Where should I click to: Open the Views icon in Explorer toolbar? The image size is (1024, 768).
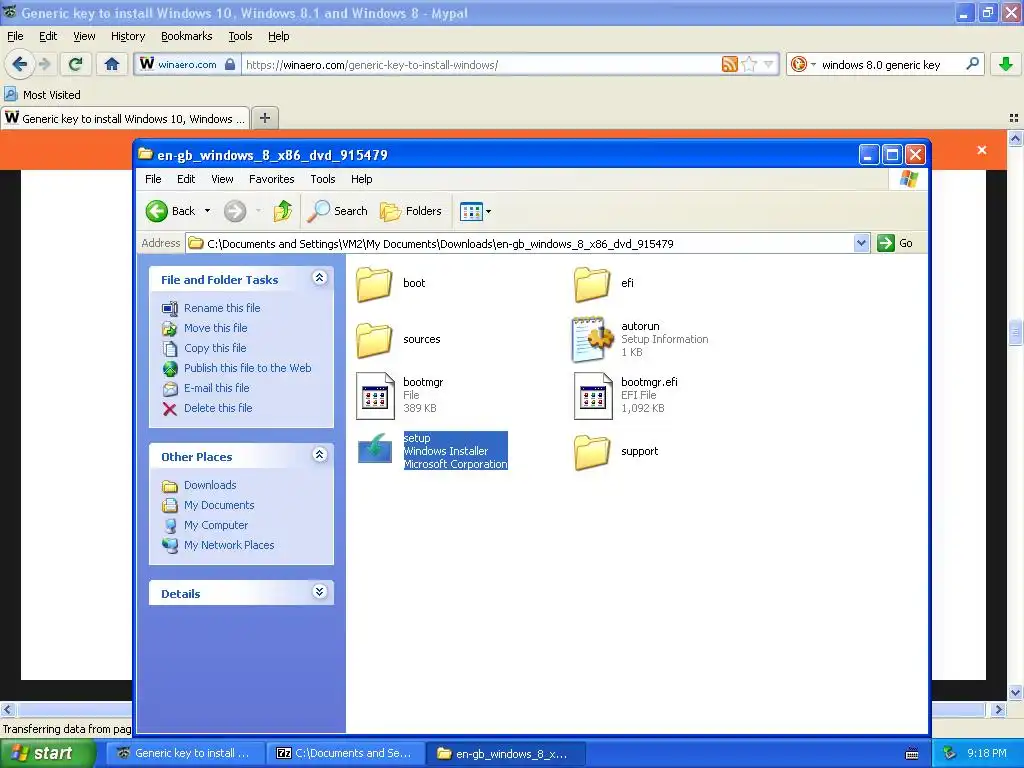pyautogui.click(x=471, y=211)
